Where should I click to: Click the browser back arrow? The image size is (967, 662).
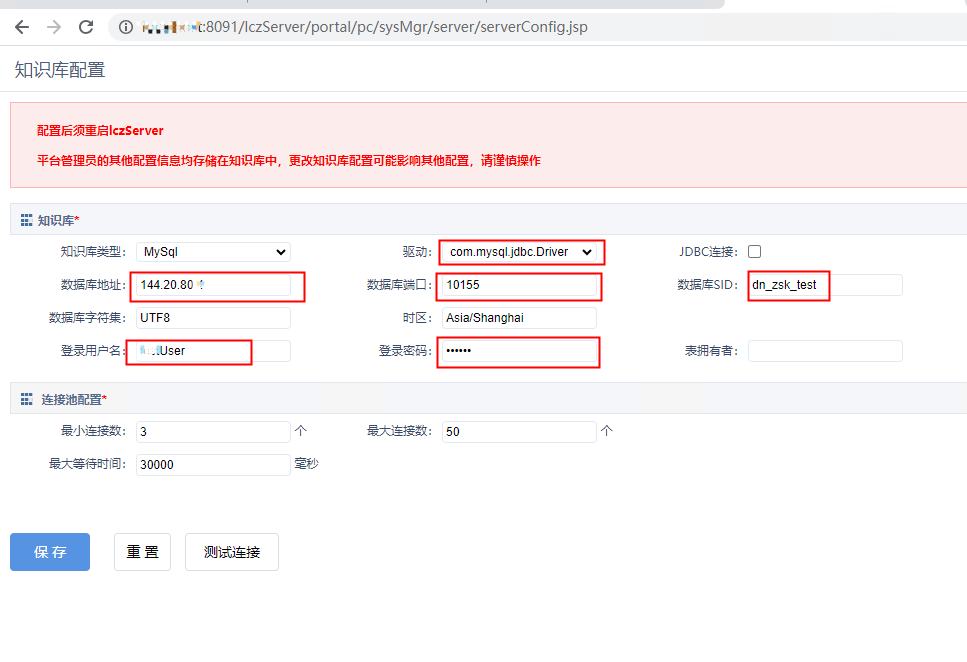[22, 27]
